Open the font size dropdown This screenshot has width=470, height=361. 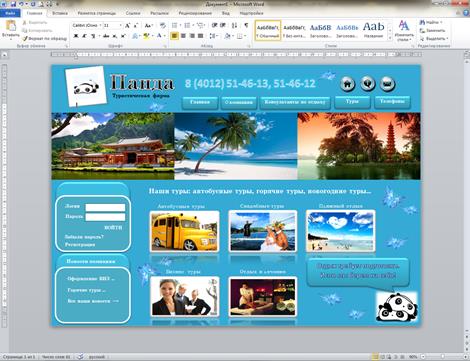click(120, 25)
